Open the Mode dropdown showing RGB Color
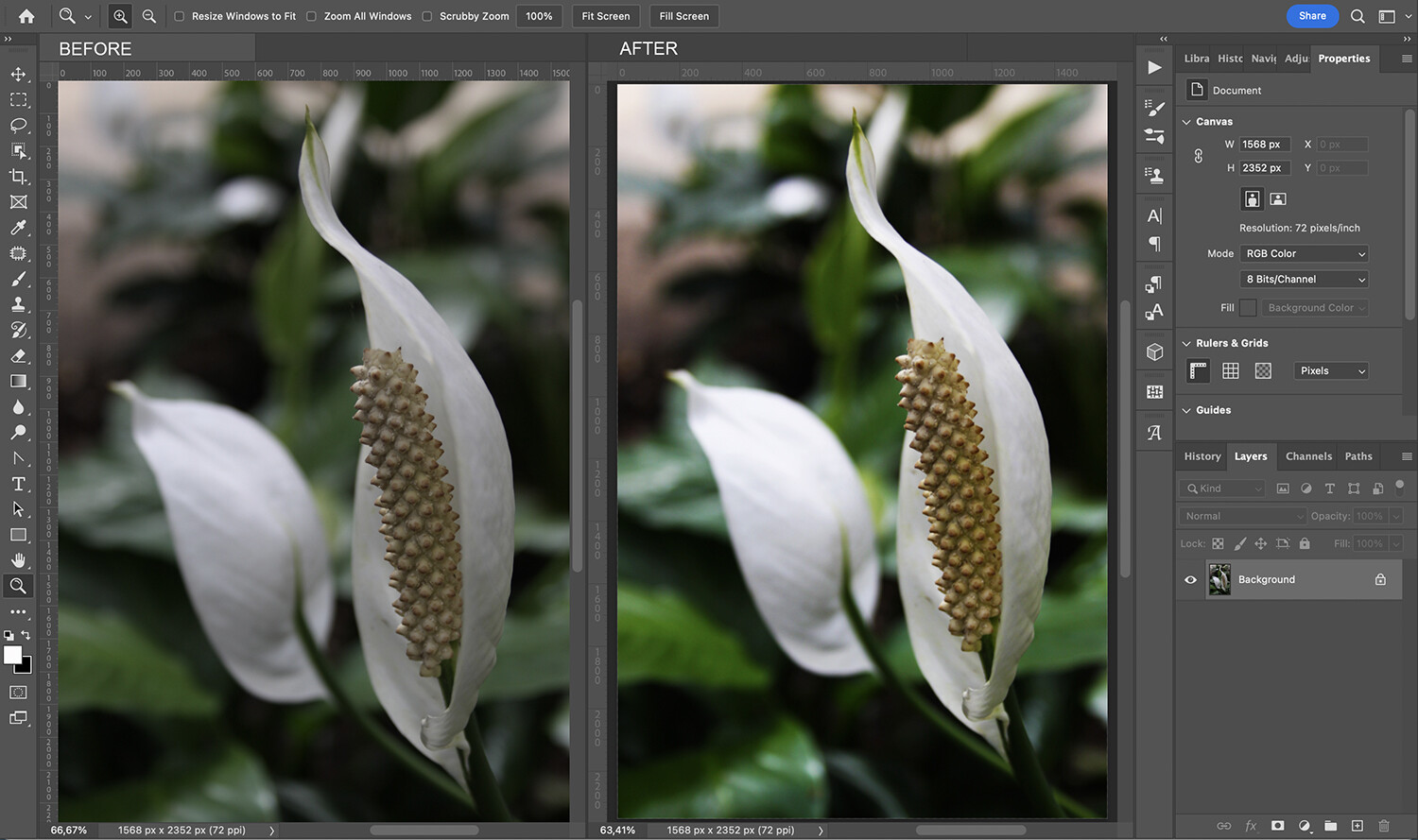Image resolution: width=1418 pixels, height=840 pixels. coord(1304,253)
